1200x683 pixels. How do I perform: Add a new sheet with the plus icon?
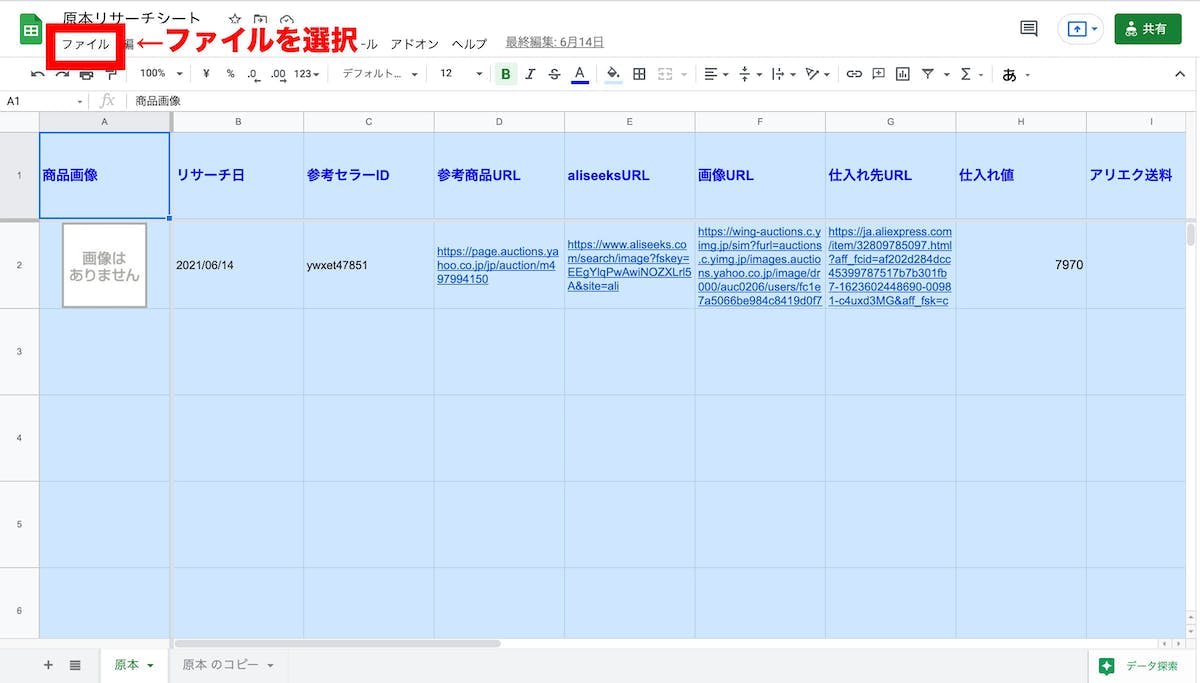(48, 665)
